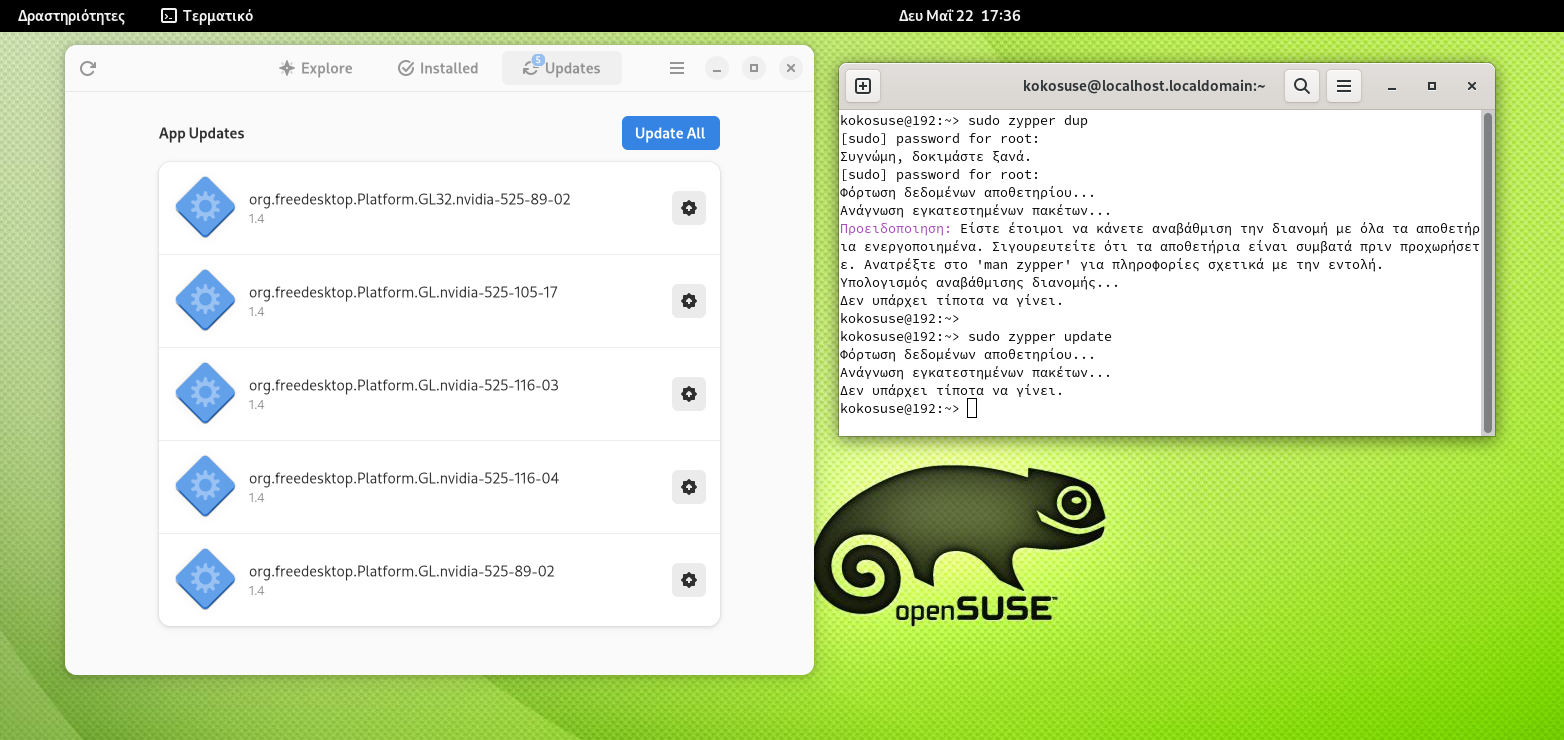Open the org.freedesktop.Platform.GL.nvidia-525-89-02 entry
Screen dimensions: 1564x740
tap(439, 580)
